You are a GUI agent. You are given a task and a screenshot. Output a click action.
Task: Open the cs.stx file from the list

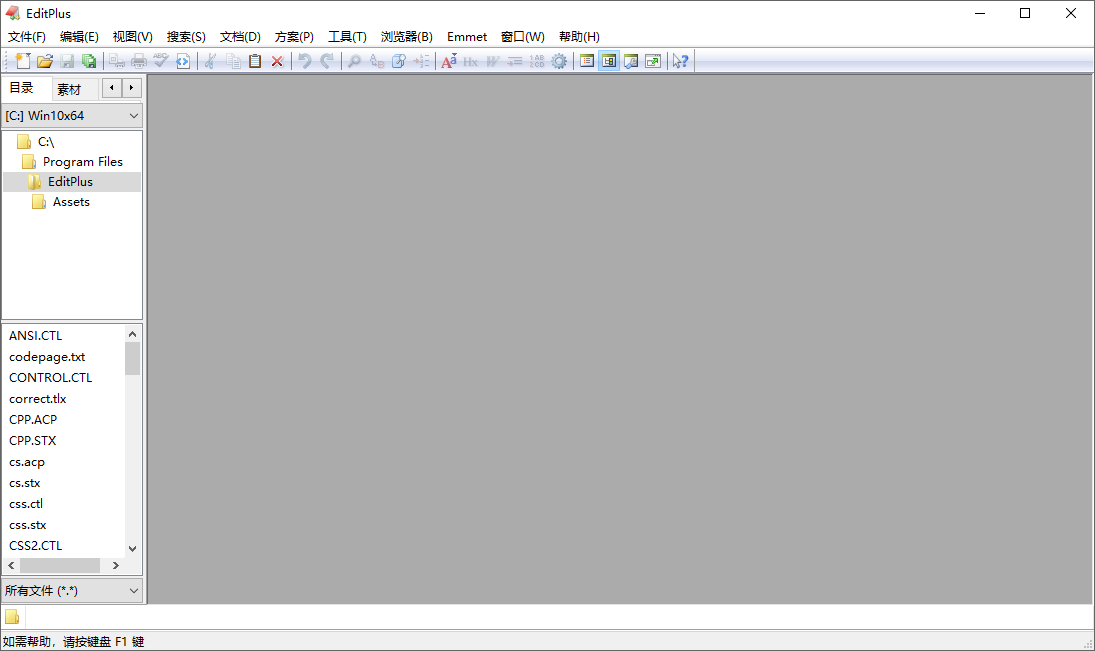coord(23,482)
